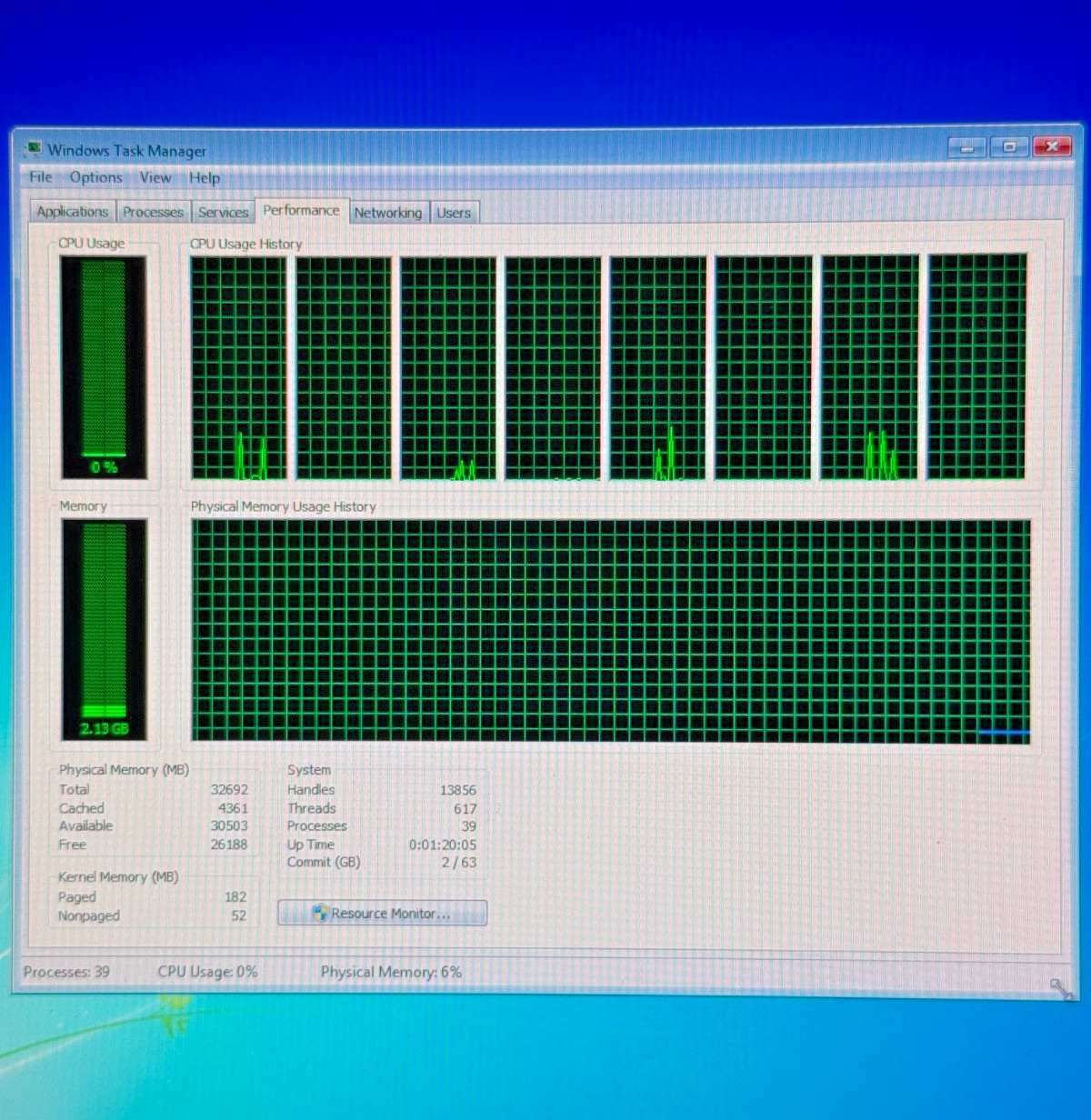Click the Windows Task Manager title text

(127, 151)
